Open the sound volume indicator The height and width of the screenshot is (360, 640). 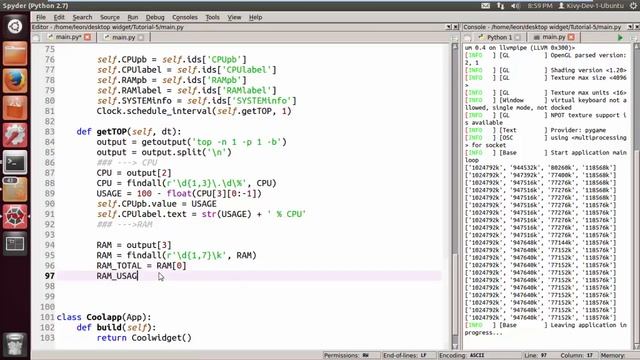pyautogui.click(x=516, y=6)
